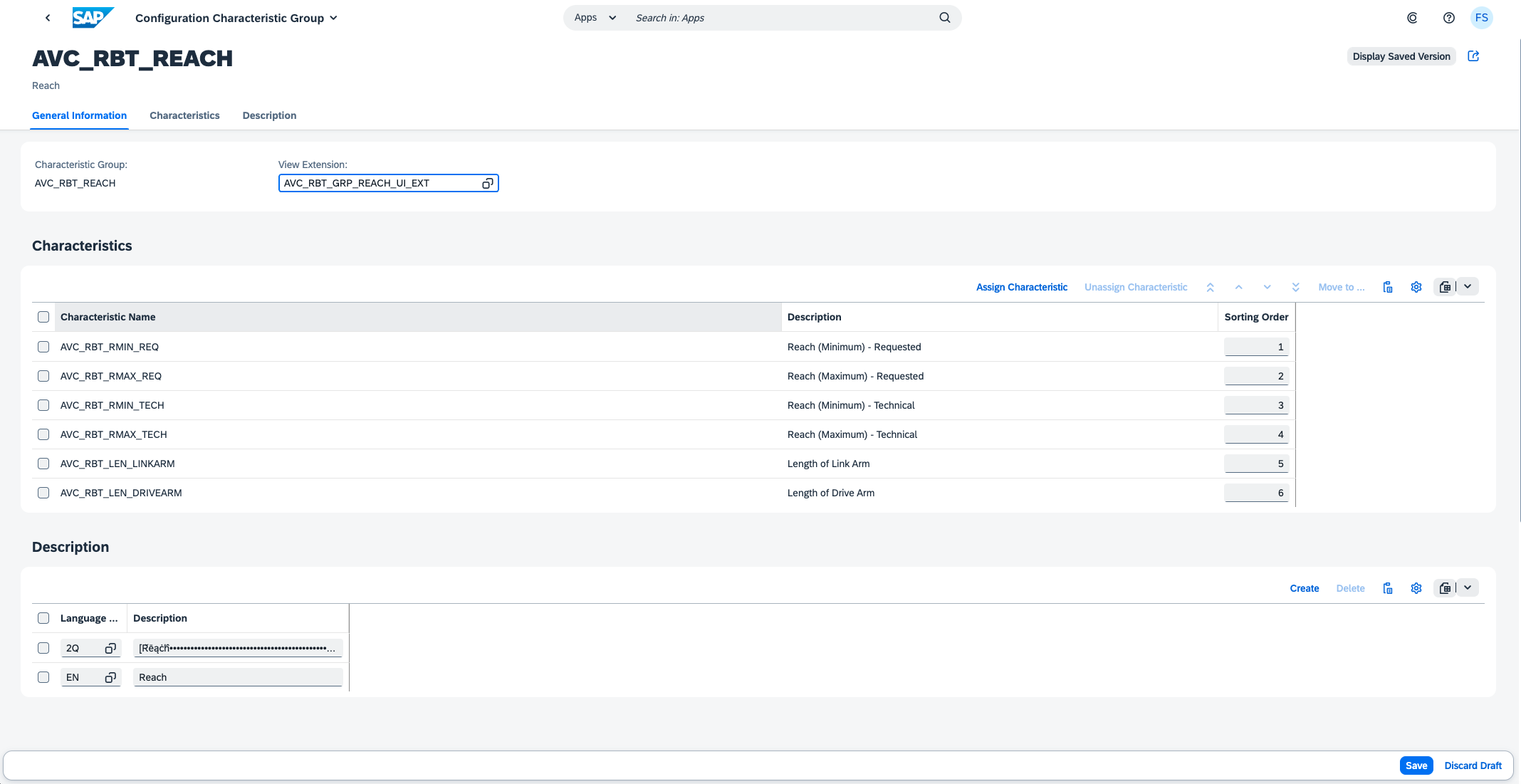Click paste icon in Description toolbar
Viewport: 1521px width, 784px height.
coord(1388,588)
